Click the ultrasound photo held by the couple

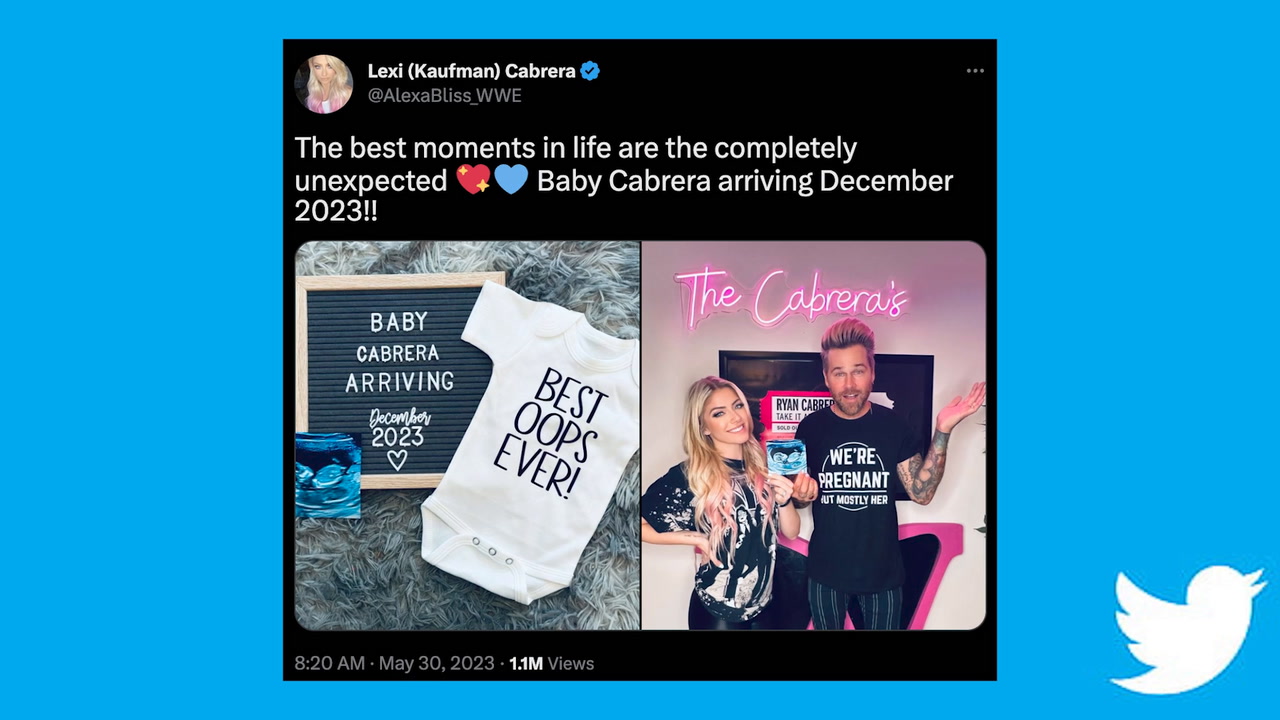point(786,458)
